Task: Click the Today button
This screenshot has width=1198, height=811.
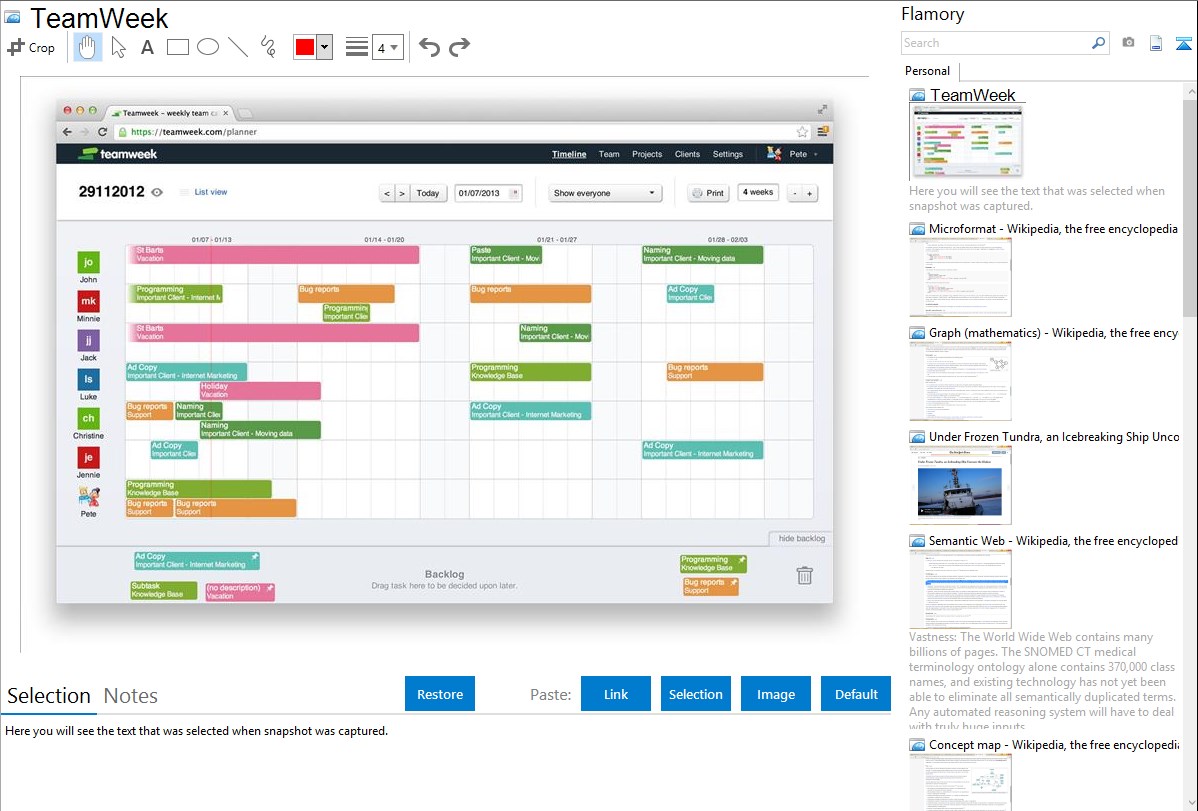Action: [428, 193]
